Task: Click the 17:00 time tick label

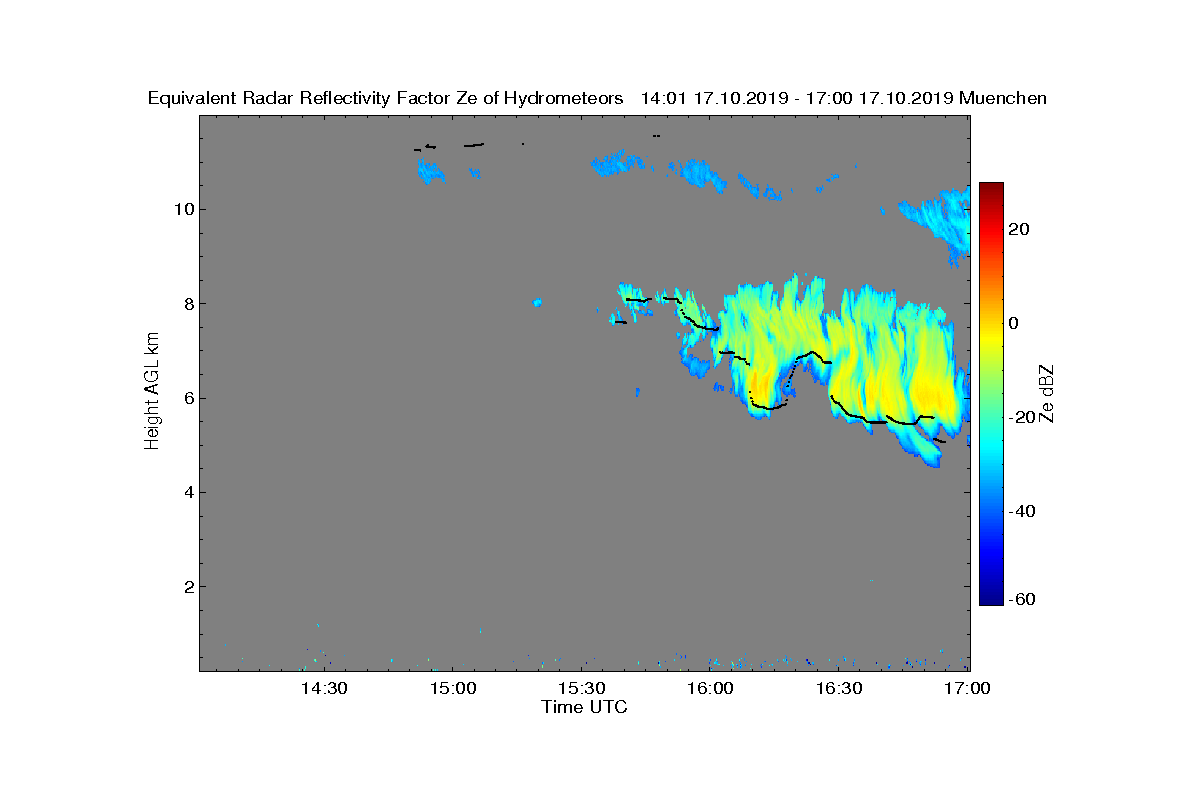Action: [968, 688]
